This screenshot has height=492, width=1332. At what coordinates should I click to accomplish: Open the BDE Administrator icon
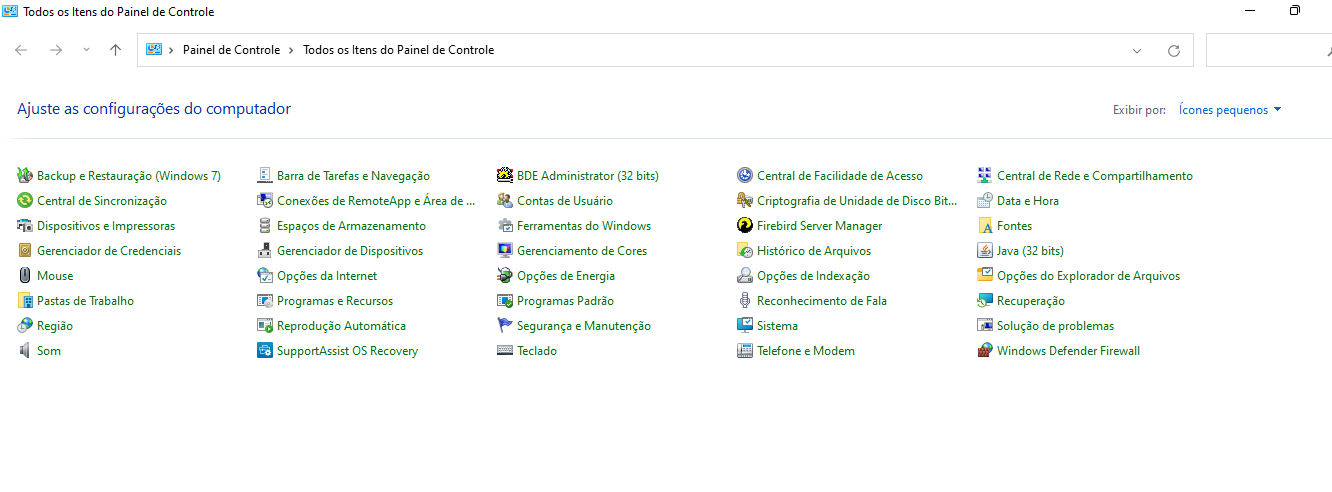click(505, 176)
